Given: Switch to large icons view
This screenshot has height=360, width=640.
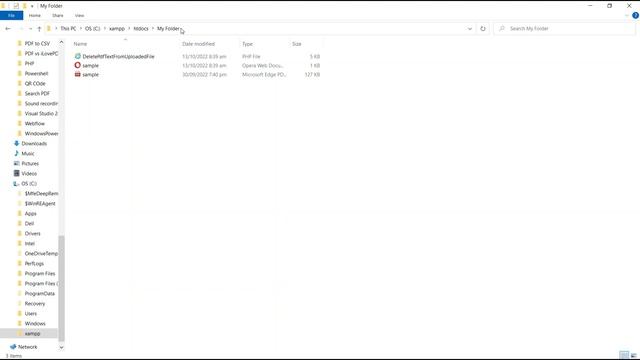Looking at the screenshot, I should [634, 355].
